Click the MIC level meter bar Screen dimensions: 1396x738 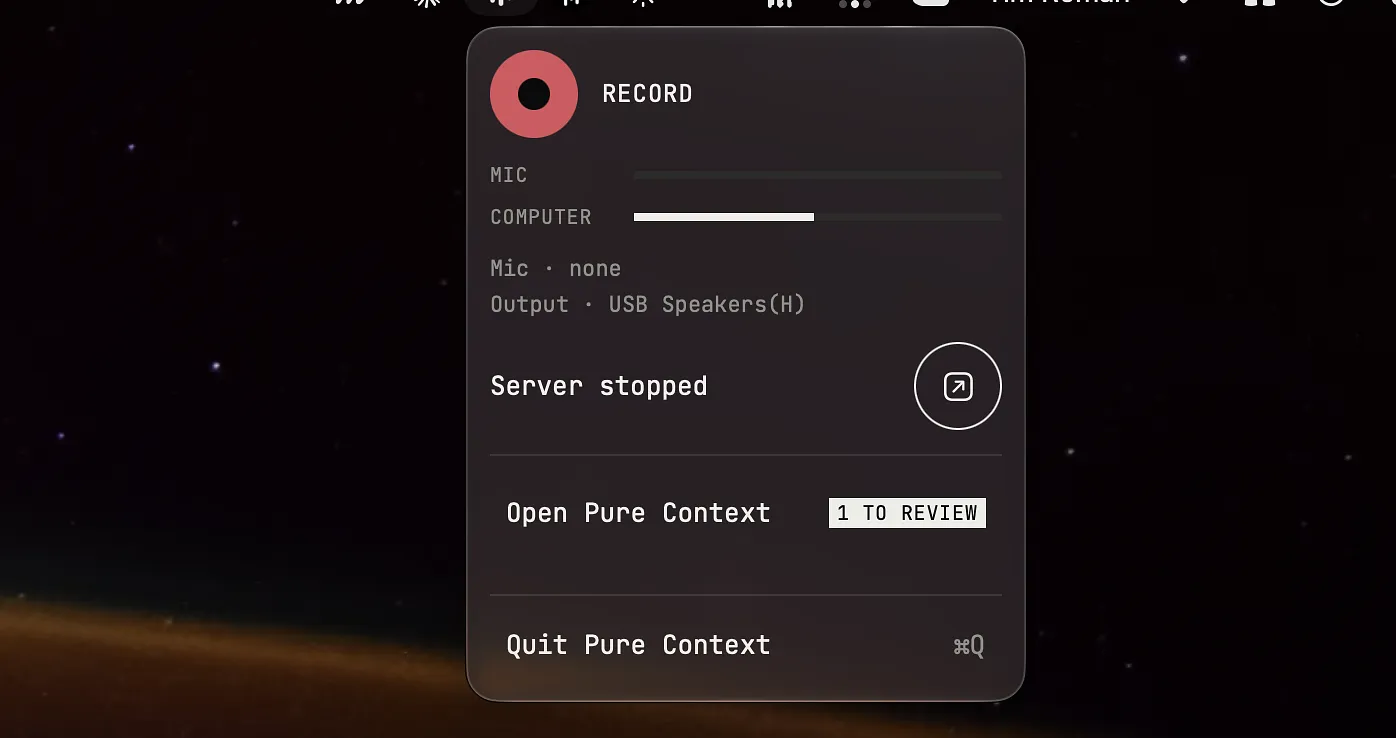(x=818, y=175)
